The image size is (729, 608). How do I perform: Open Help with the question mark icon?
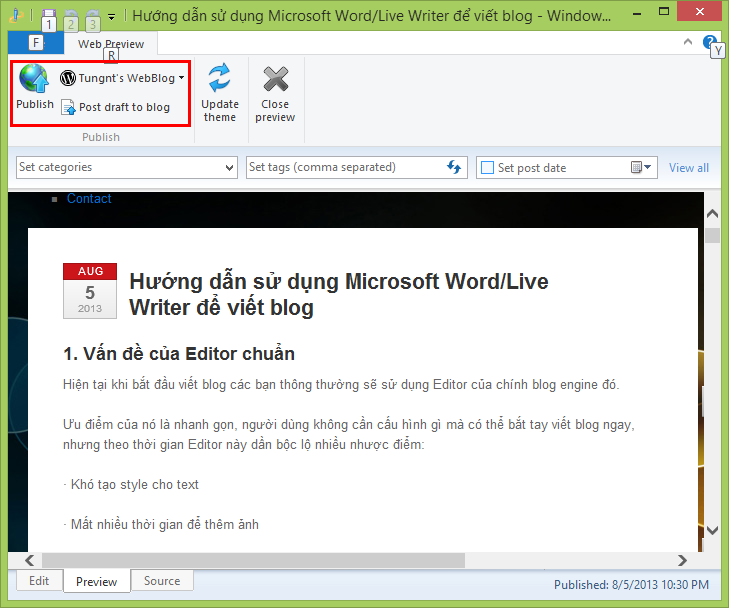(x=709, y=42)
